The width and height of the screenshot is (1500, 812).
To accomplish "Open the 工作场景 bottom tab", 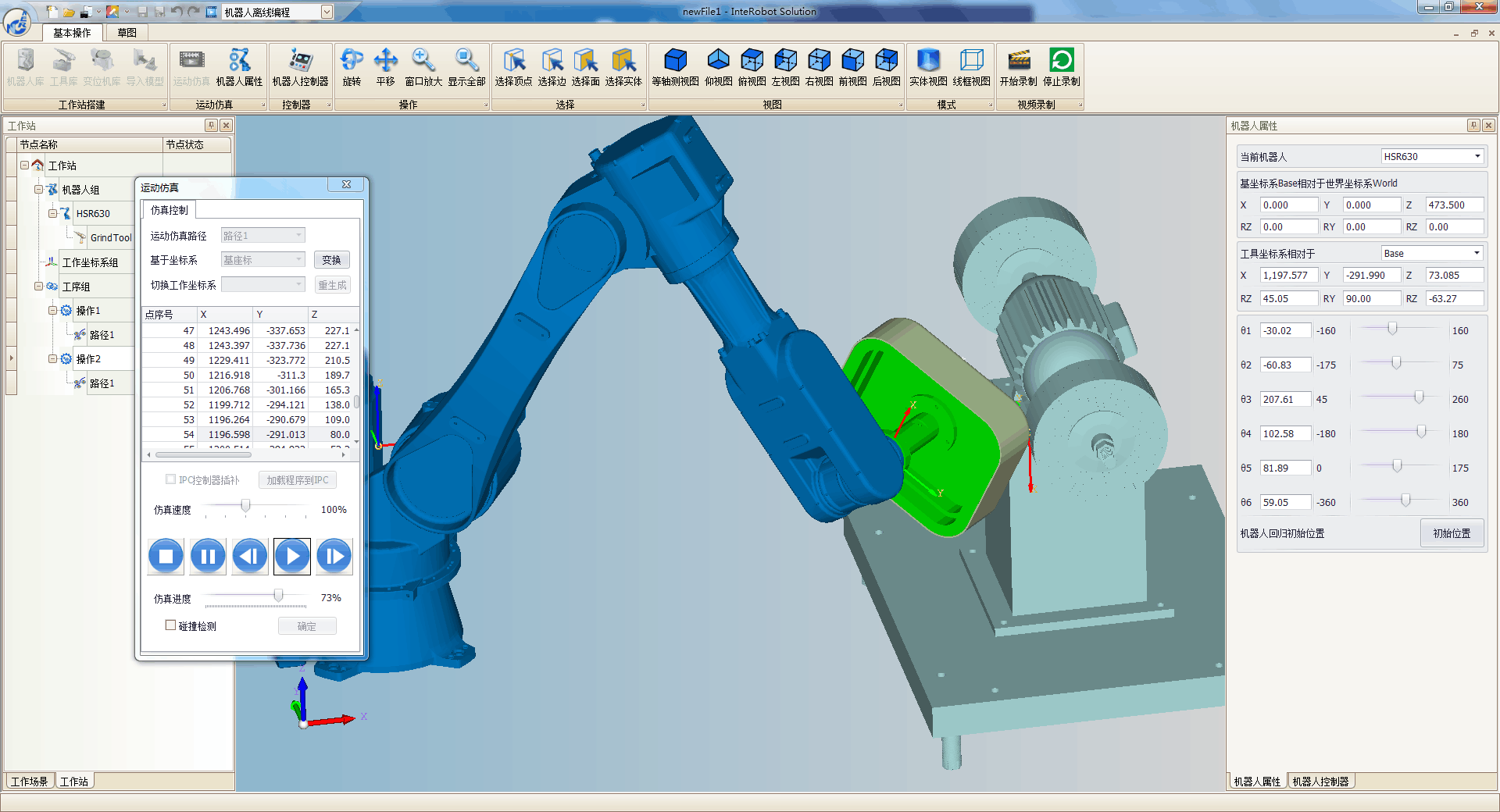I will tap(30, 781).
